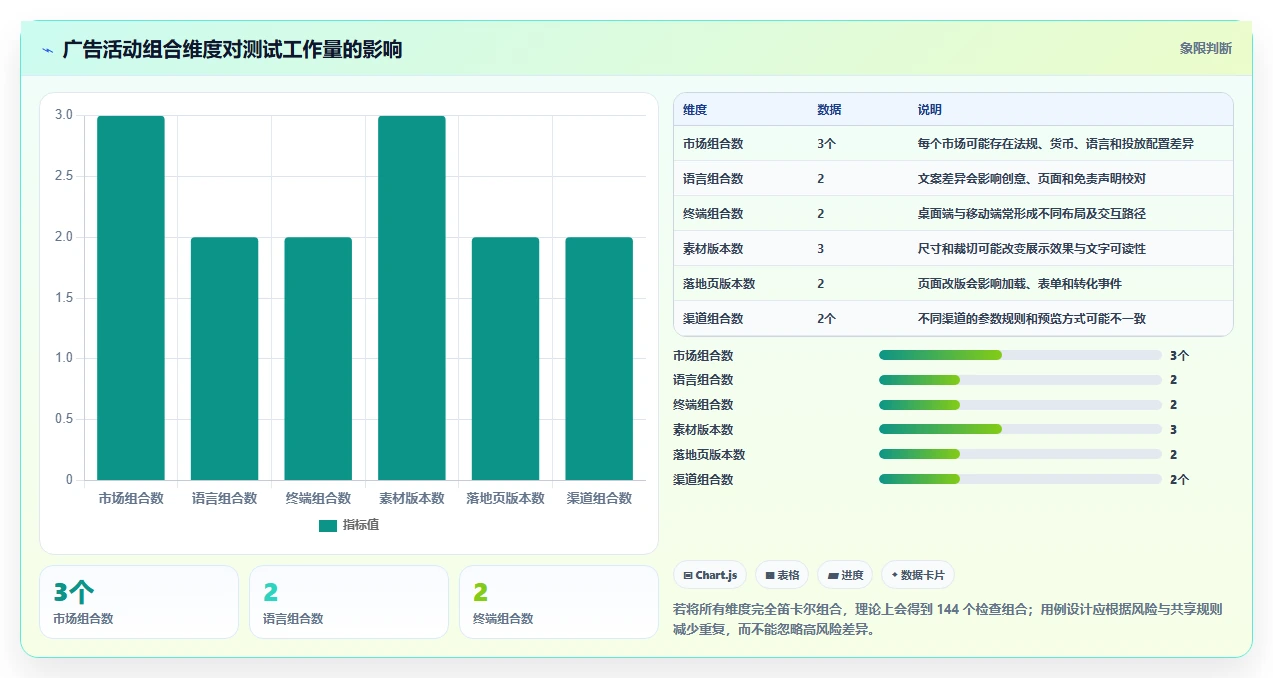Image resolution: width=1273 pixels, height=678 pixels.
Task: Click the 3.0 tick on the chart y-axis
Action: pyautogui.click(x=64, y=116)
